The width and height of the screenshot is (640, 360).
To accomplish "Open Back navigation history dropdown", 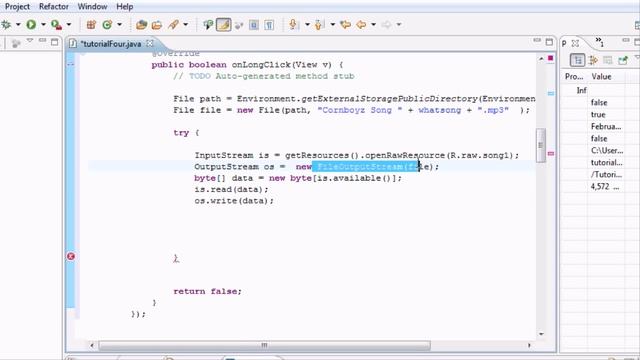I will 373,25.
